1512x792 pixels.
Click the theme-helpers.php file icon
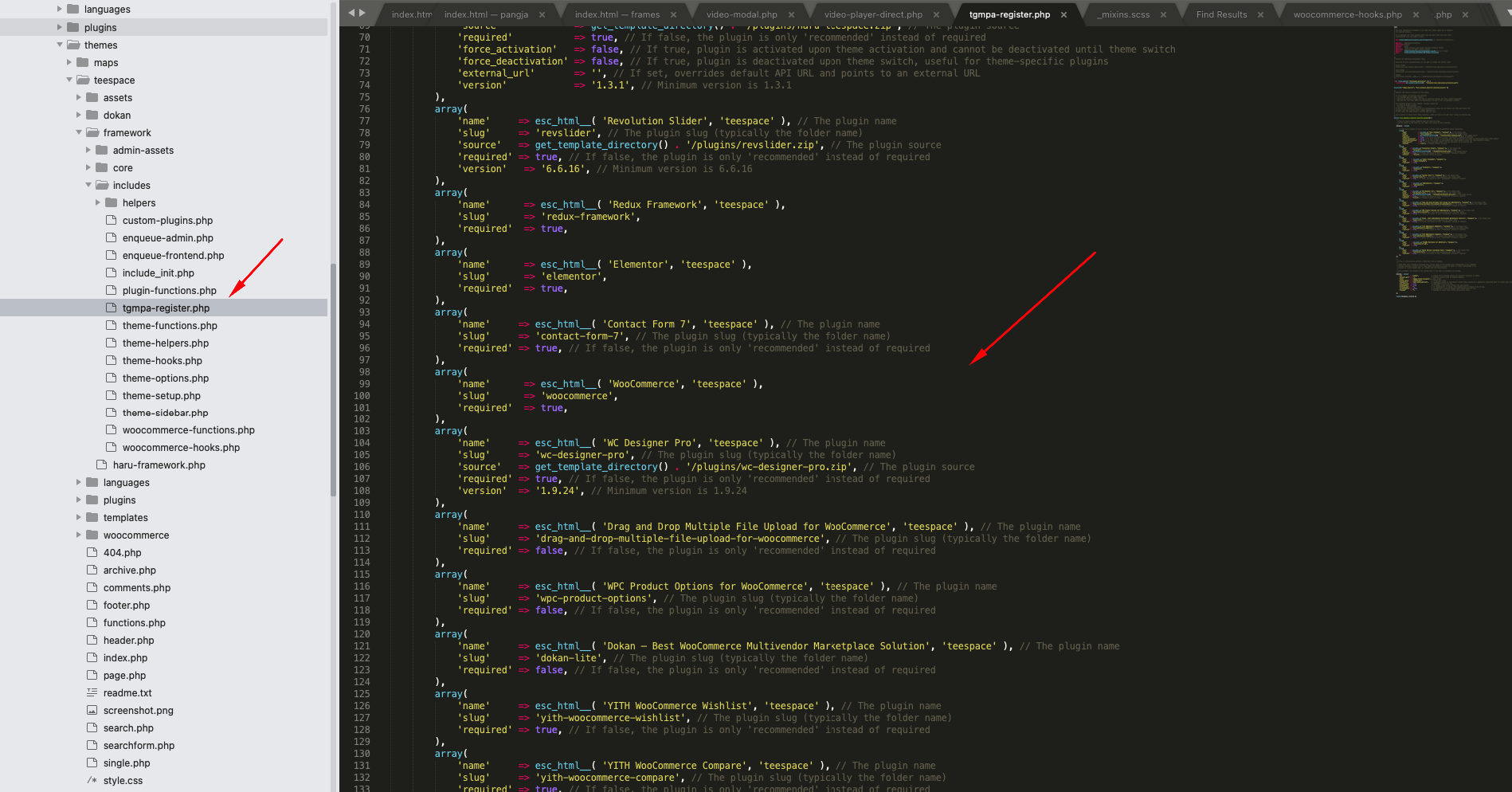112,343
